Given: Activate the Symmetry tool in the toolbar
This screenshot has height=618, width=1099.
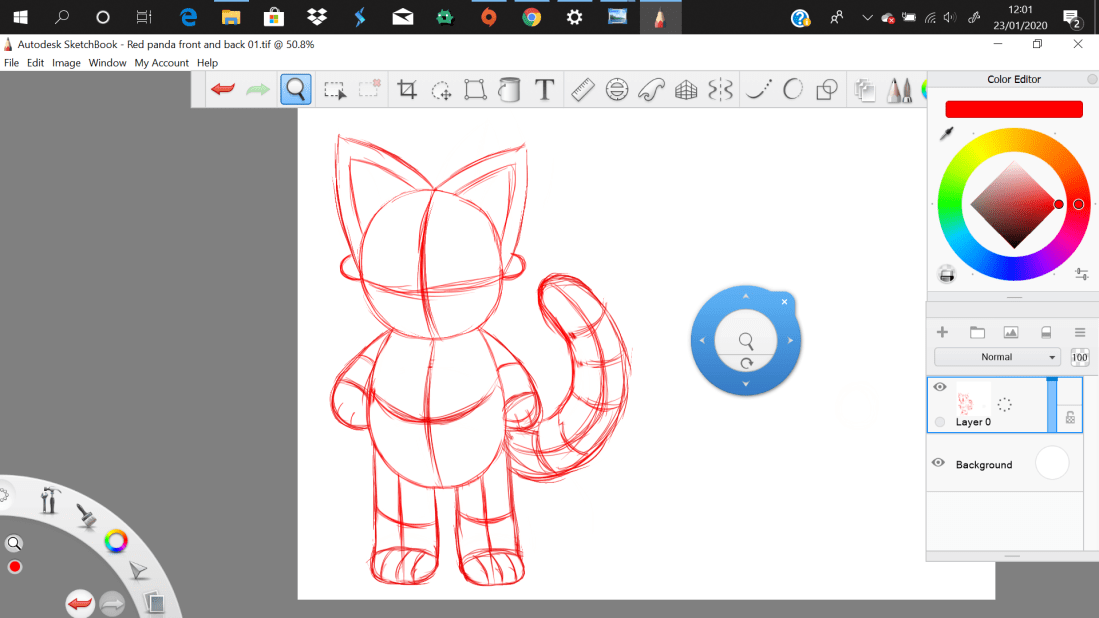Looking at the screenshot, I should [x=720, y=90].
